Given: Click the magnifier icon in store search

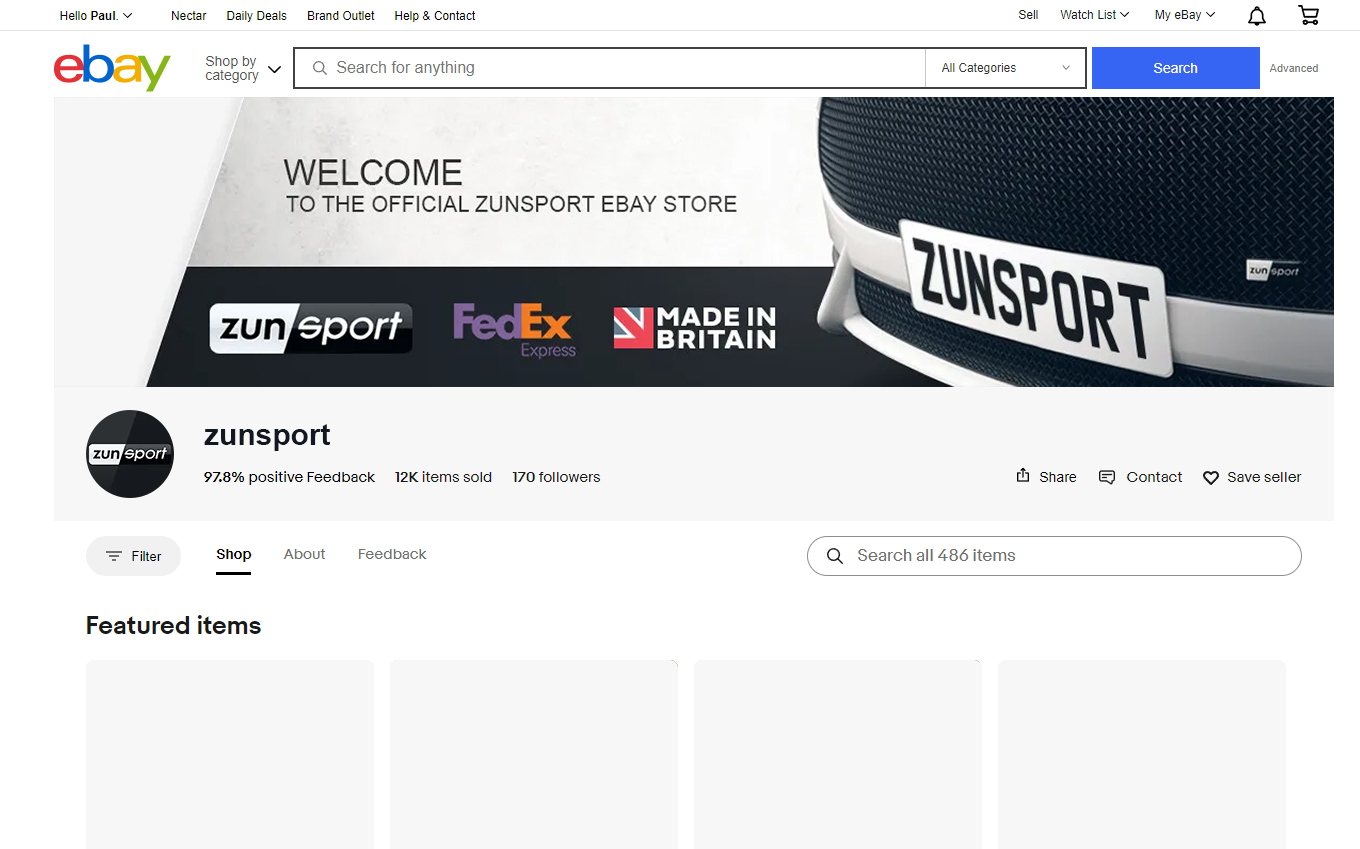Looking at the screenshot, I should coord(835,556).
